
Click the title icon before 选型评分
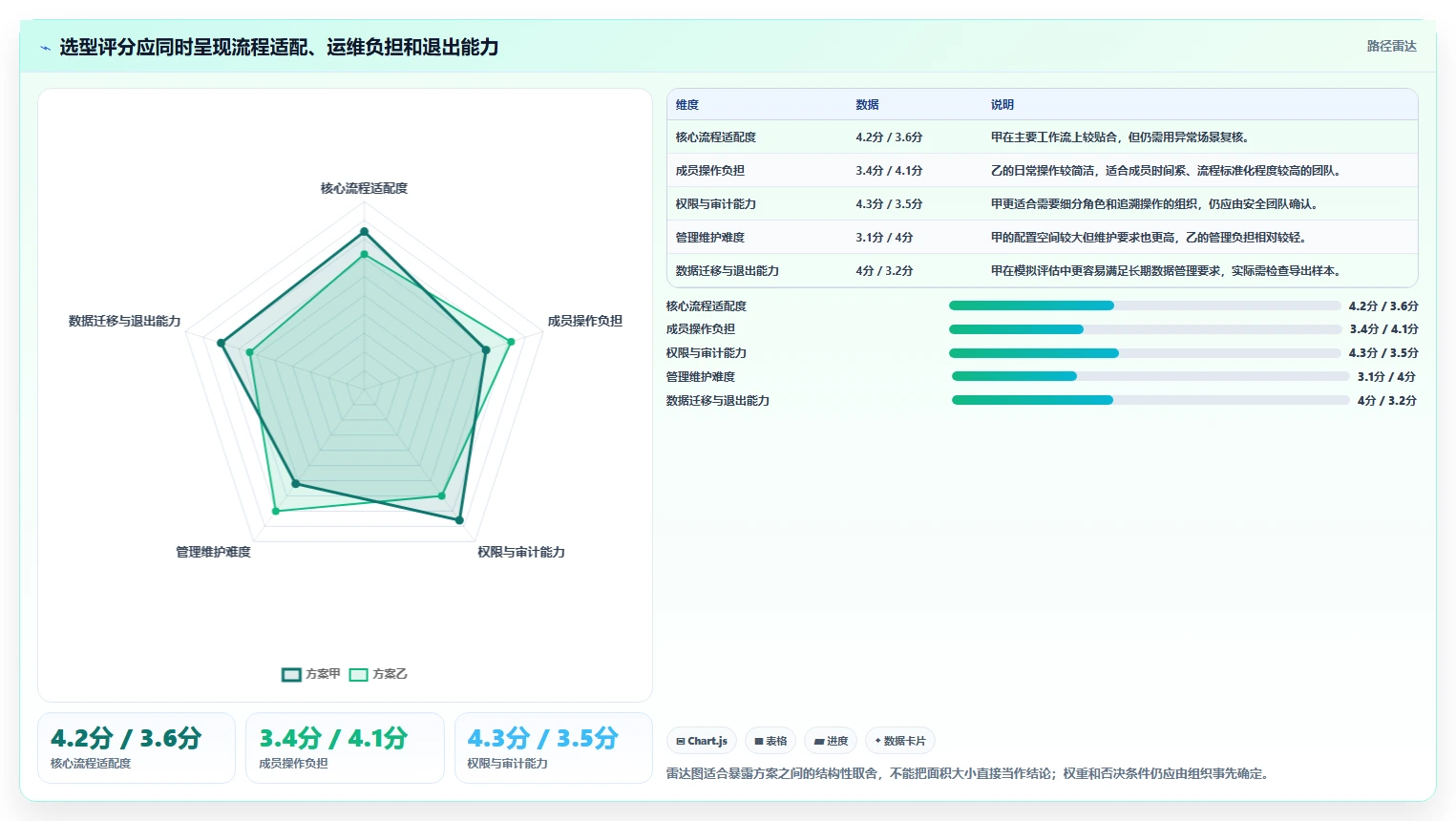click(x=45, y=48)
